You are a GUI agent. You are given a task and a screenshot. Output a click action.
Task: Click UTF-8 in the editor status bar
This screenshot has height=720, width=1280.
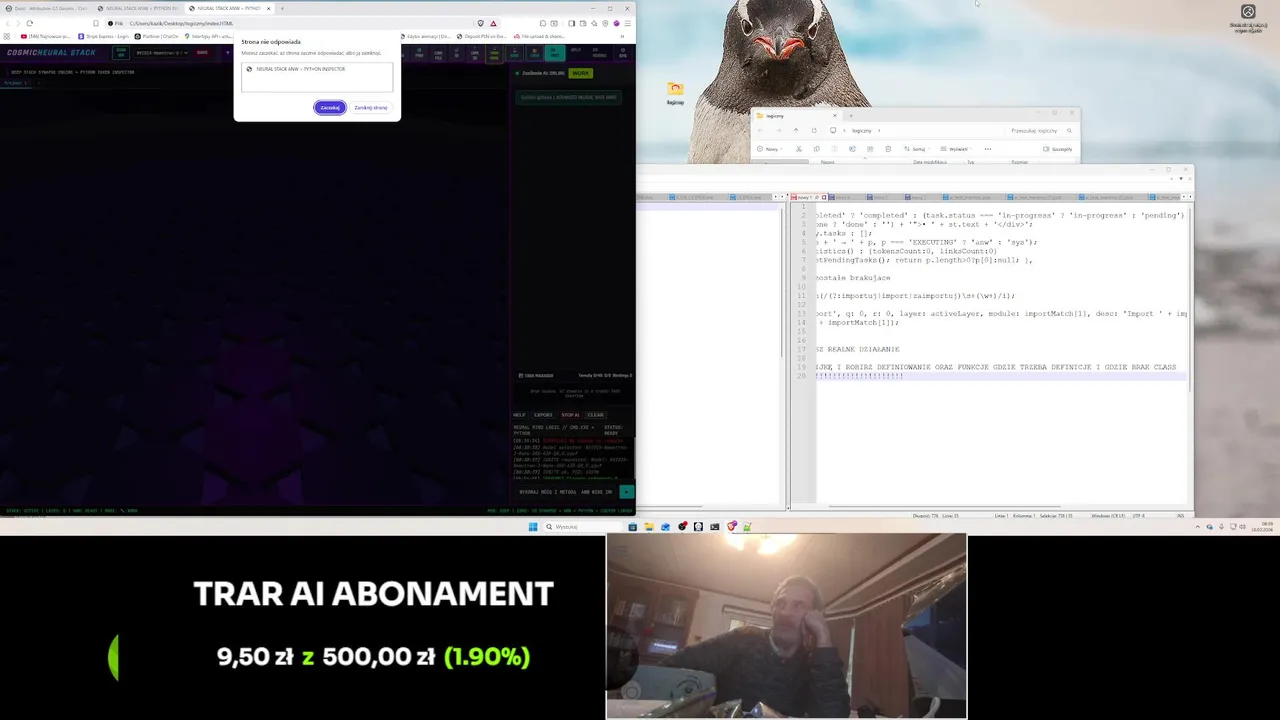1141,515
